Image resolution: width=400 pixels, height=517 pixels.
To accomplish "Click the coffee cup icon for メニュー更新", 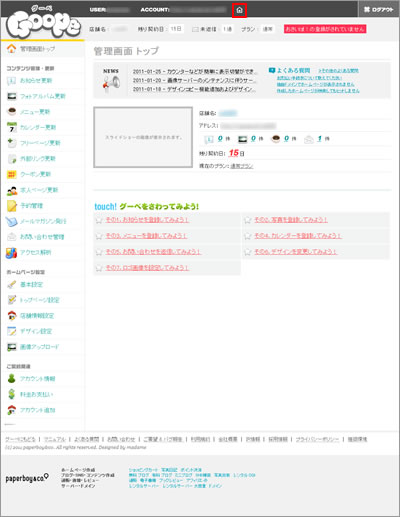I will click(12, 112).
